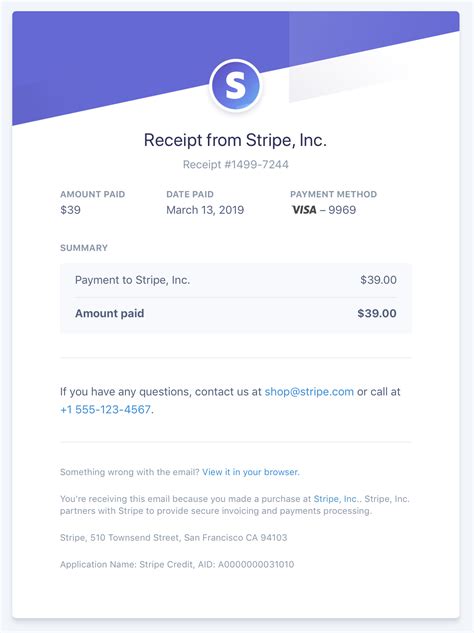Viewport: 474px width, 633px height.
Task: Click the SUMMARY section heading
Action: (x=84, y=248)
